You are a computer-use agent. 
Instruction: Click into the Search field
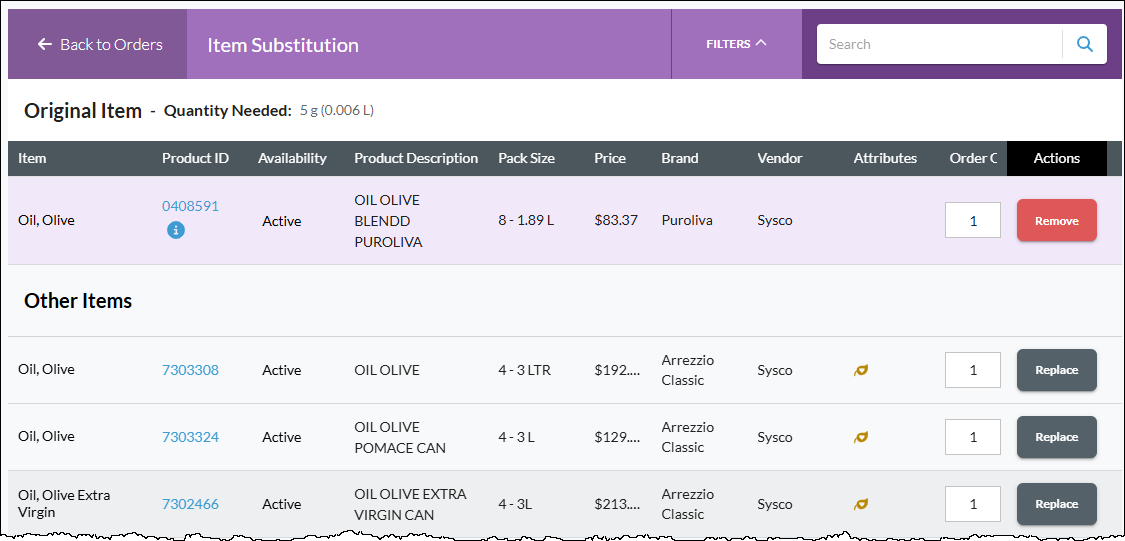(x=939, y=44)
